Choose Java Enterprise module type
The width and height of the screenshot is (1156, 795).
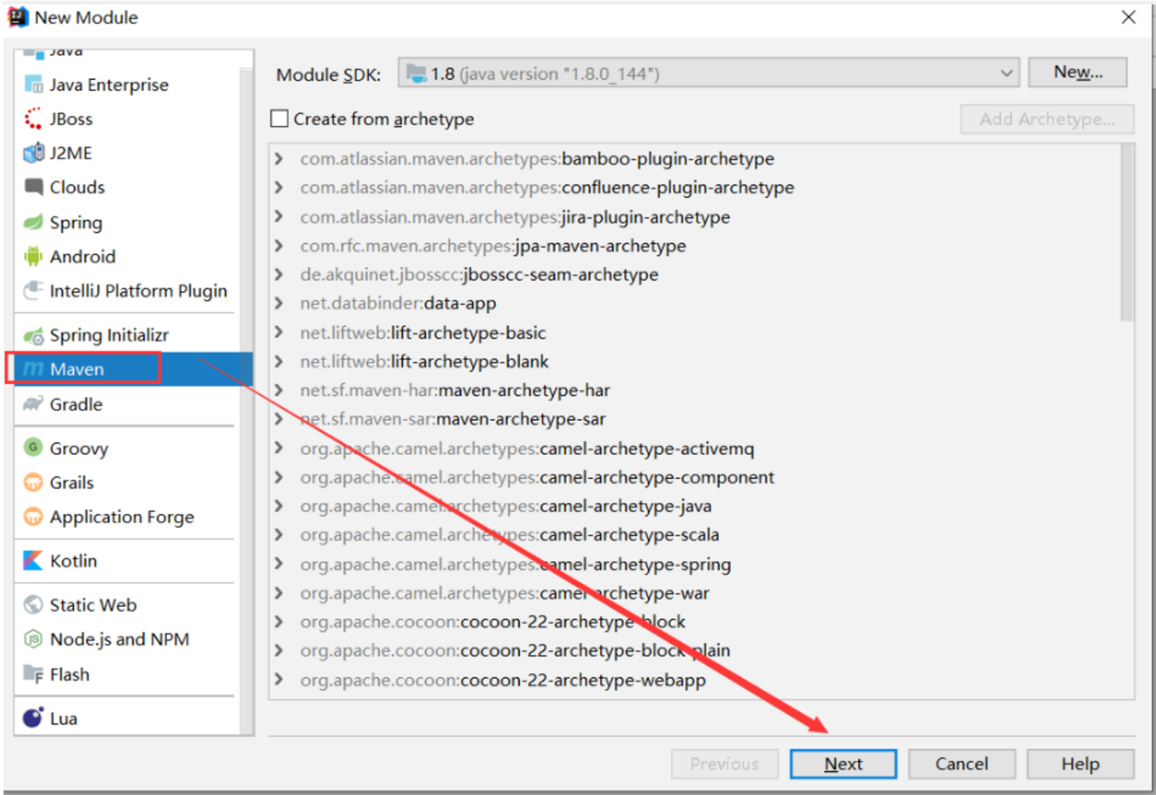[x=109, y=85]
